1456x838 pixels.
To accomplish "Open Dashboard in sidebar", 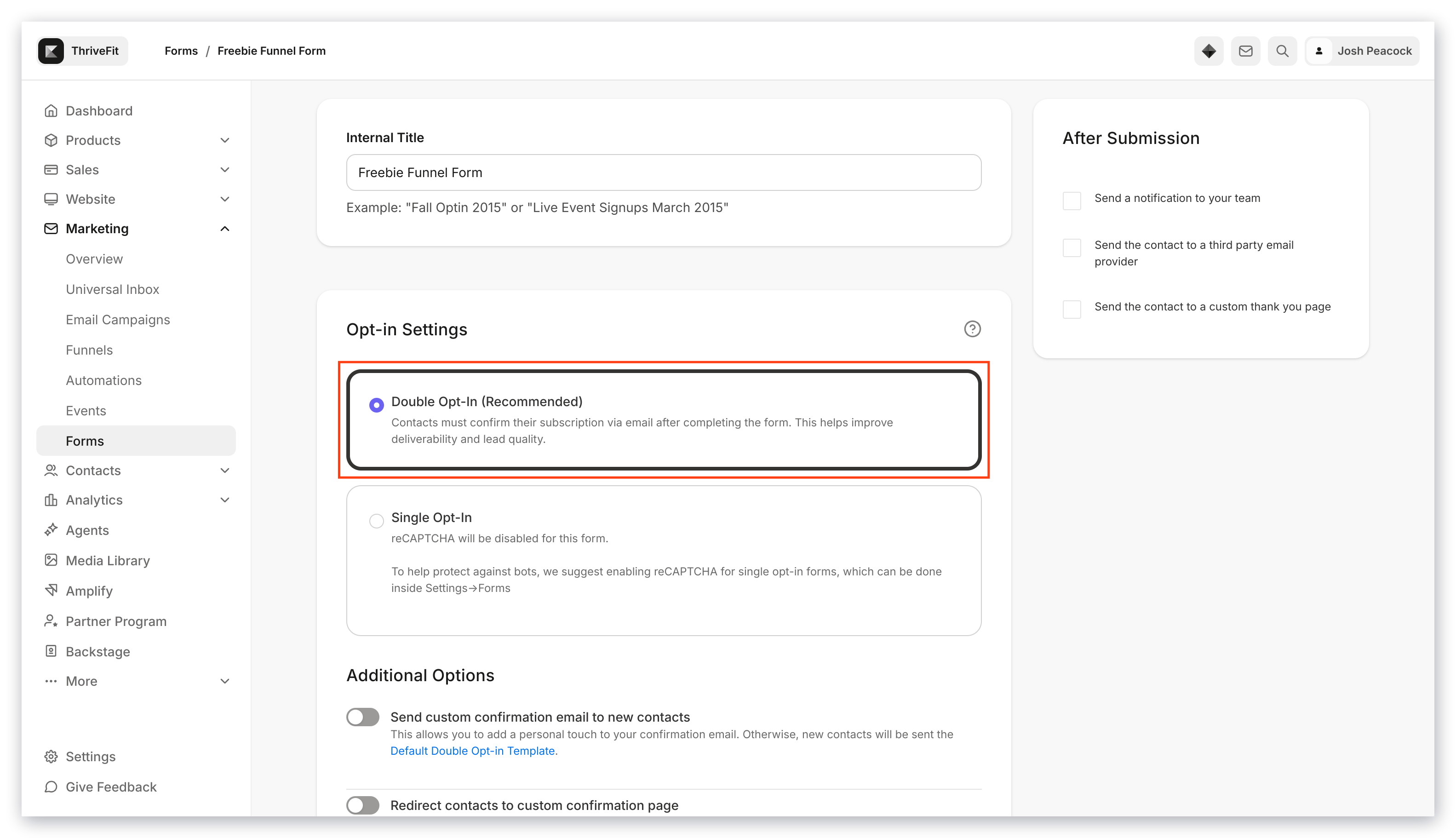I will [99, 110].
